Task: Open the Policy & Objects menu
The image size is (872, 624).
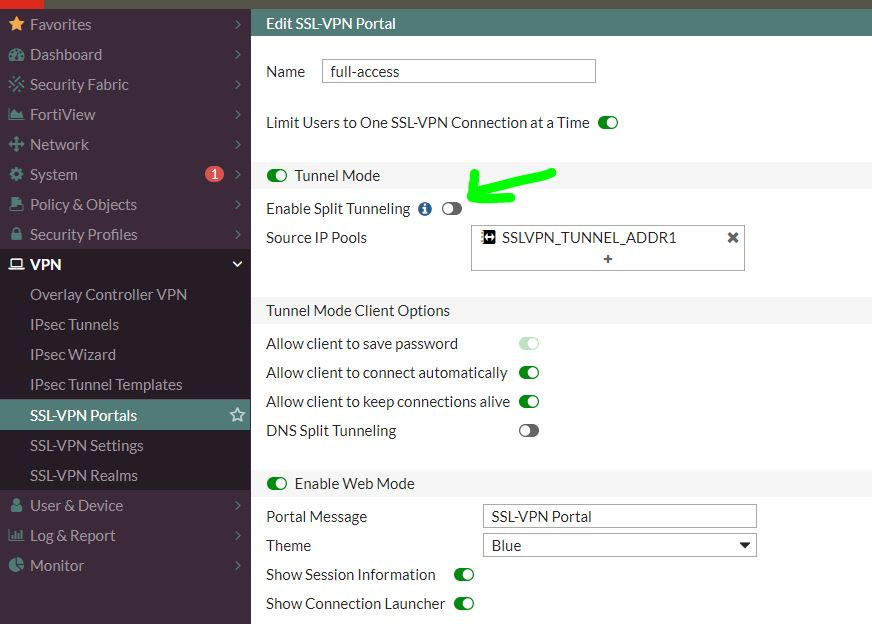Action: tap(125, 205)
